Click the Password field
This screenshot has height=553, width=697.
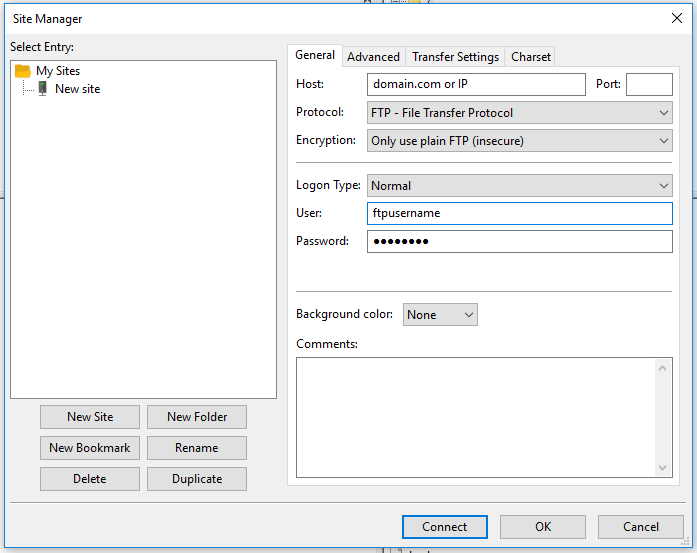click(520, 241)
